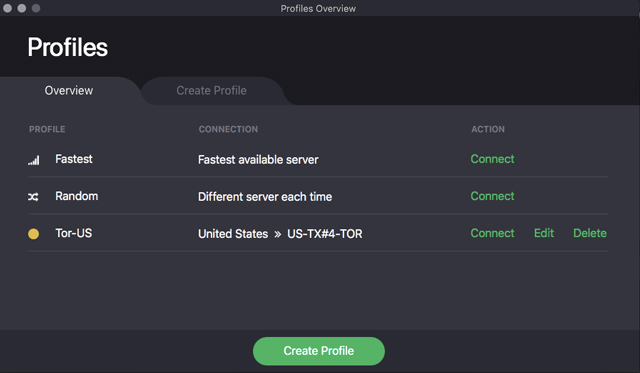Click the ACTION column header

tap(488, 129)
